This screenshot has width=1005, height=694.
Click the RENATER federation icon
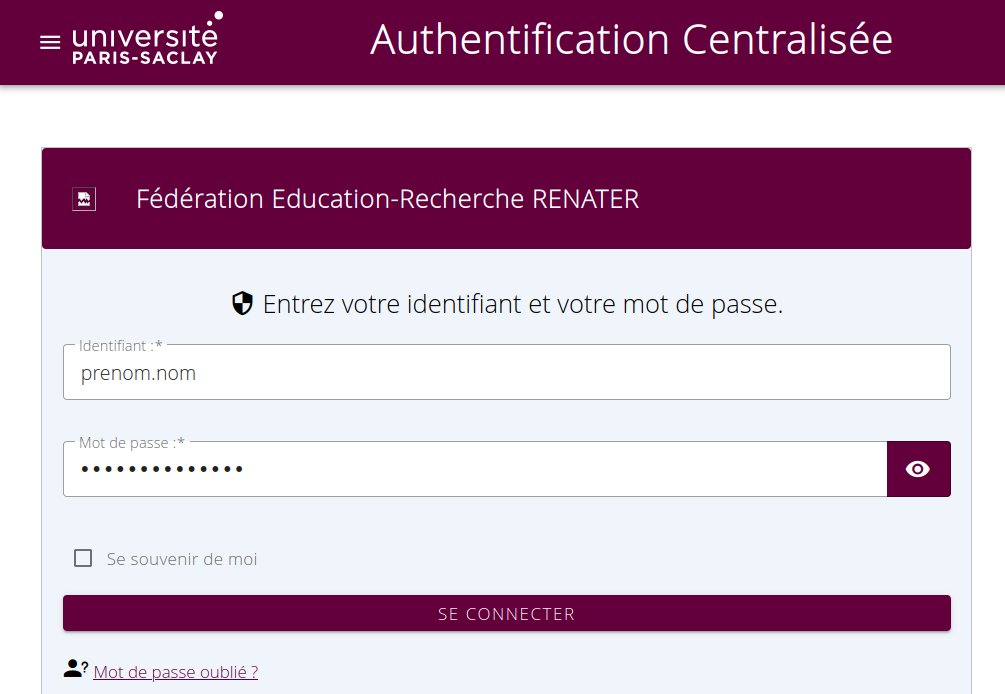tap(84, 199)
